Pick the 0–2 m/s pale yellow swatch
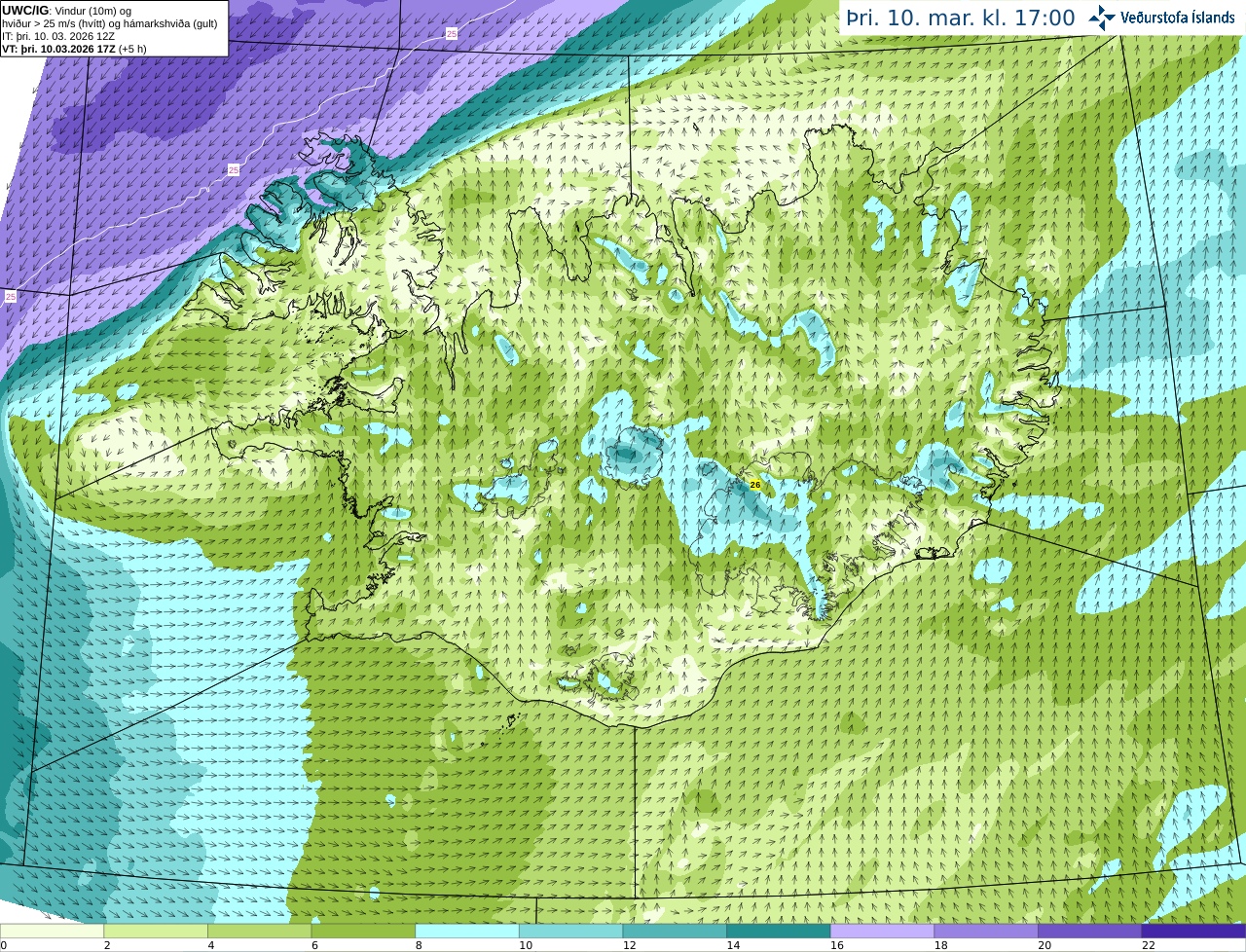1246x952 pixels. pyautogui.click(x=52, y=931)
